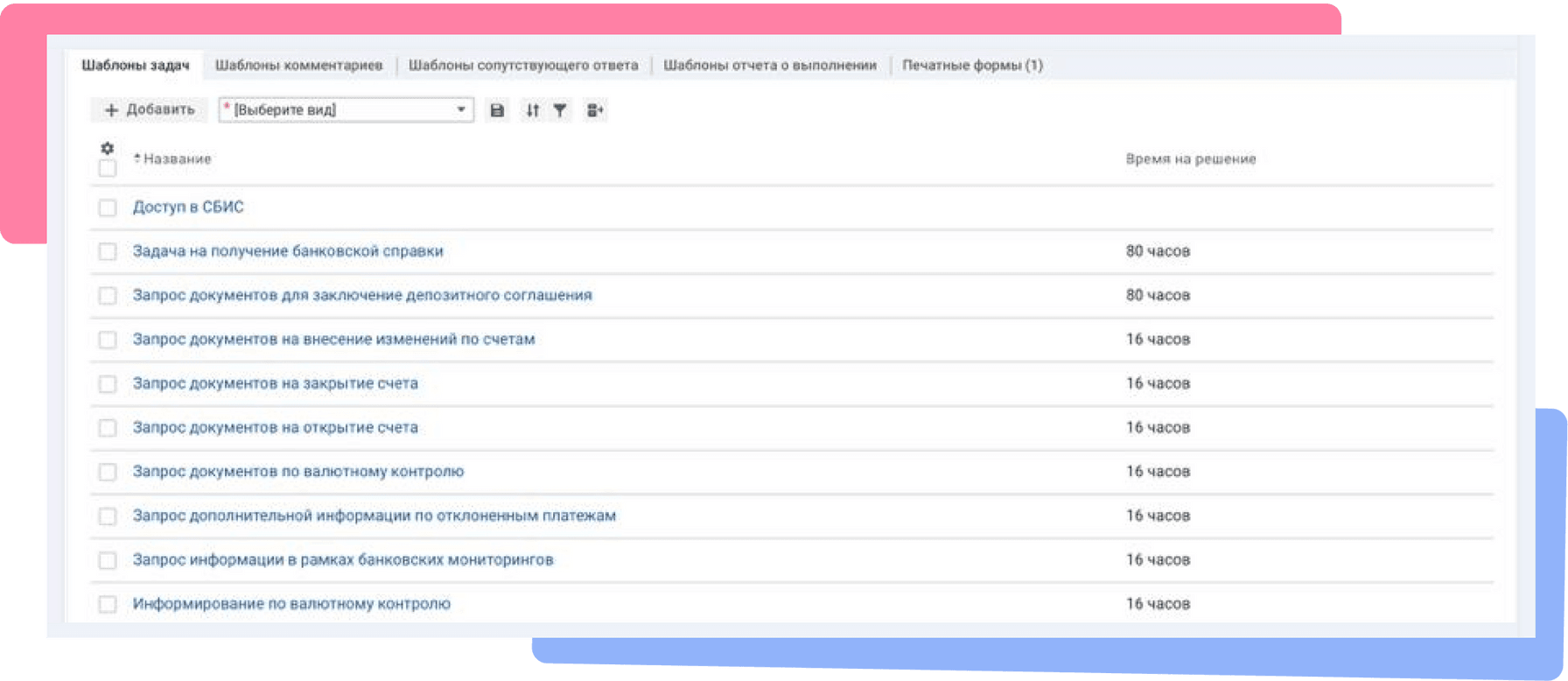Toggle checkbox for Информирование по валютному контролю

(x=108, y=604)
